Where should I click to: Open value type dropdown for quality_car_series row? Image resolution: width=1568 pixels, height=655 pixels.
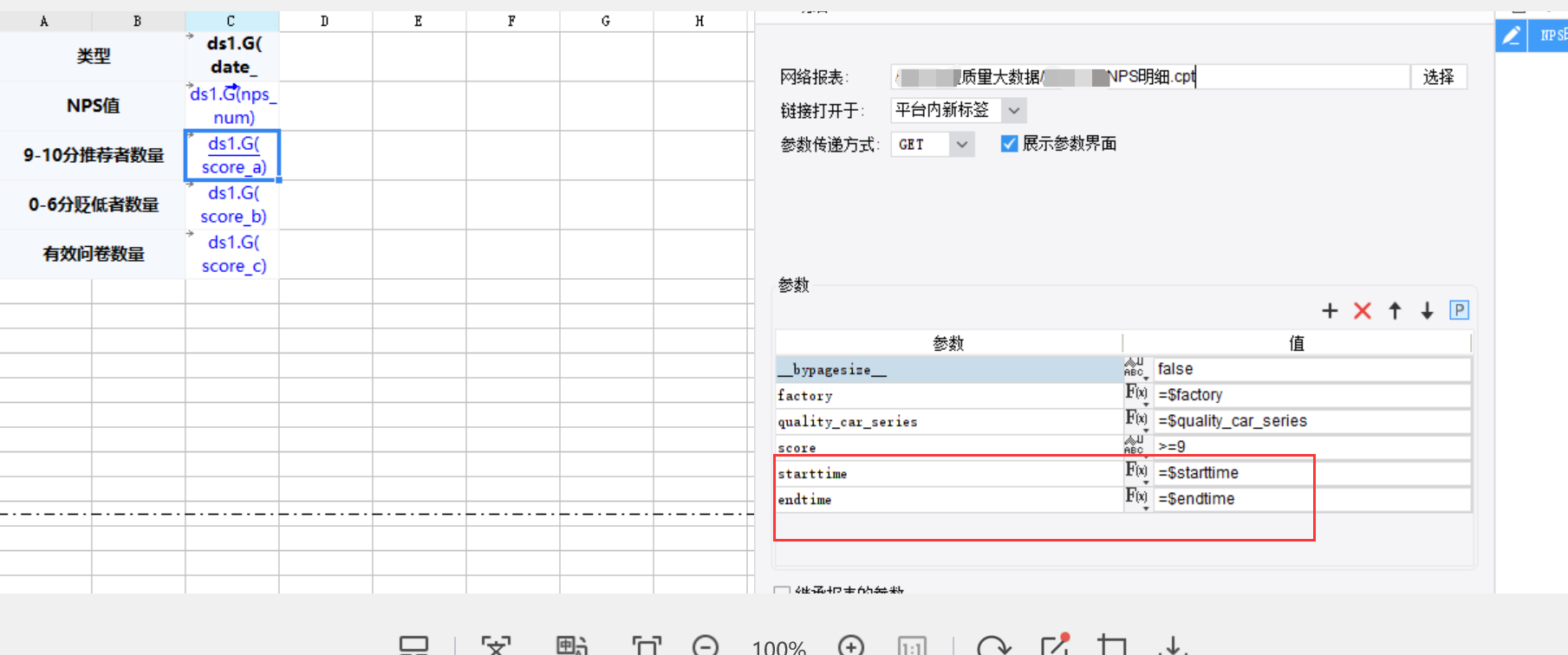coord(1135,421)
